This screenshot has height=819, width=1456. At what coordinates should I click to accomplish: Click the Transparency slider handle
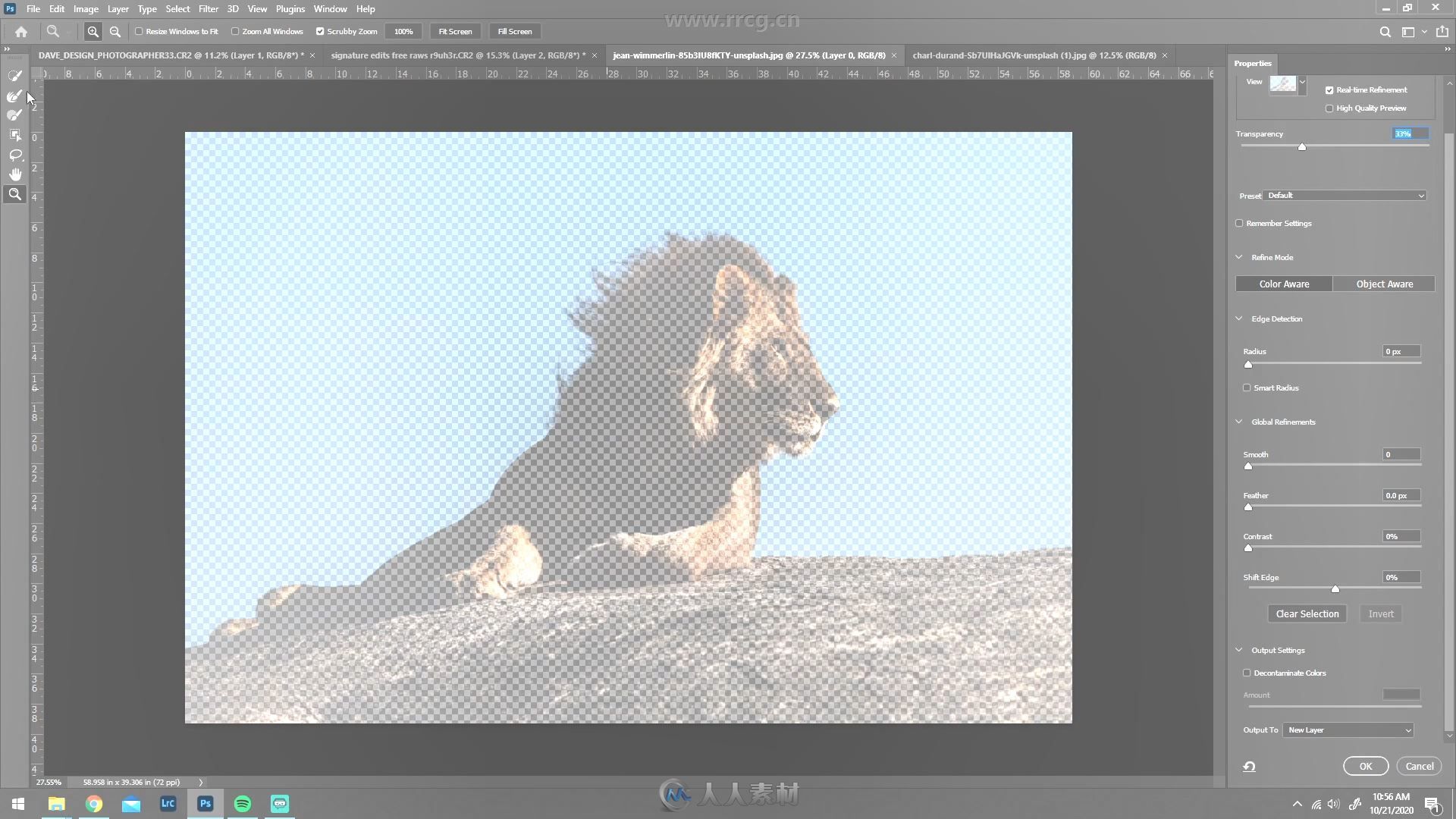1302,147
